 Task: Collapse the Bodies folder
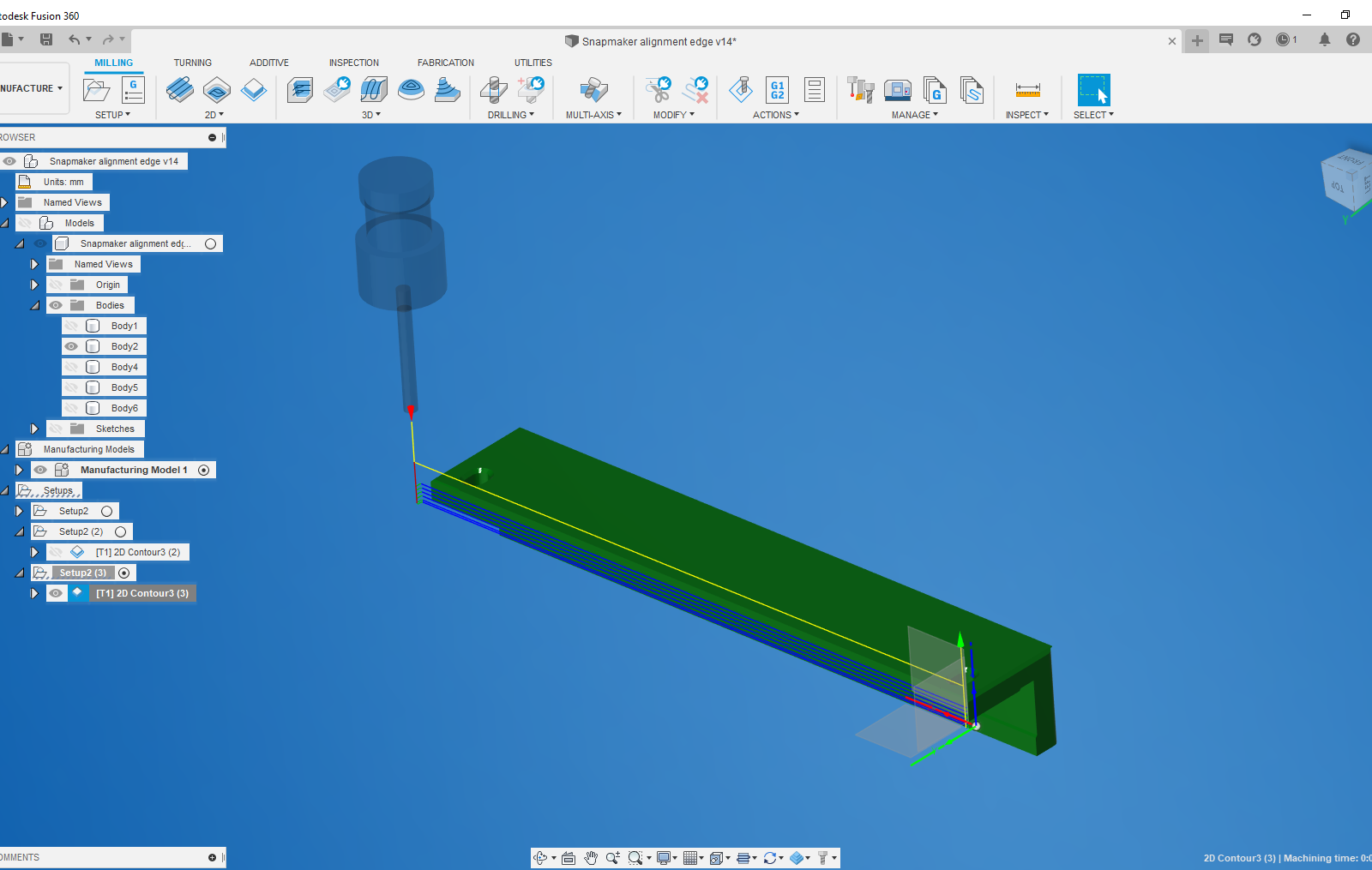pos(34,305)
